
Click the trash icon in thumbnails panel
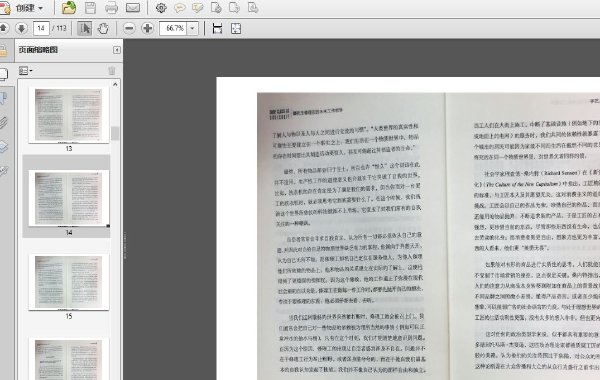click(112, 70)
